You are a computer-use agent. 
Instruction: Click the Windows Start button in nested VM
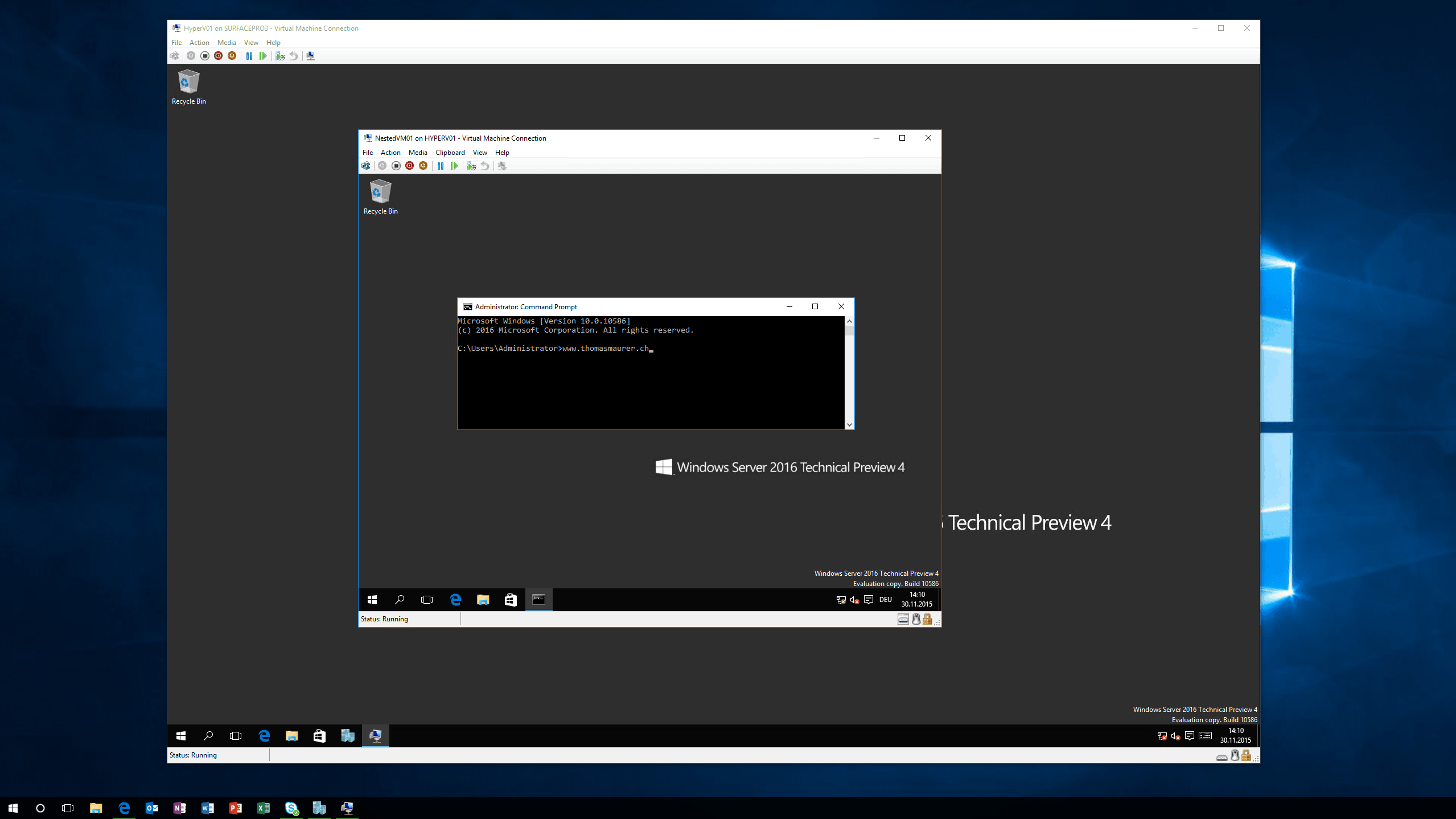(x=371, y=599)
